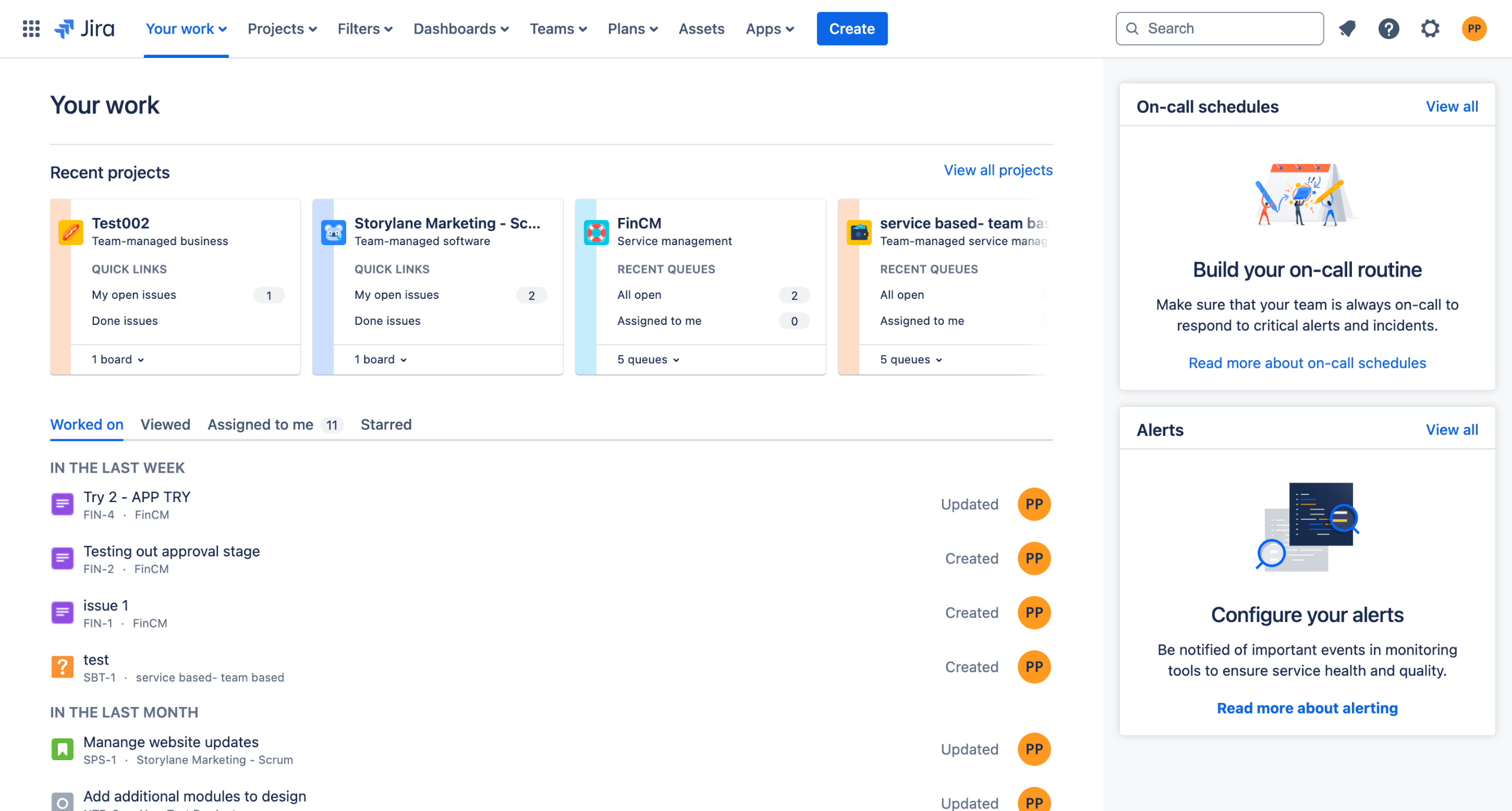
Task: Expand the 1 board dropdown under Test002
Action: [118, 359]
